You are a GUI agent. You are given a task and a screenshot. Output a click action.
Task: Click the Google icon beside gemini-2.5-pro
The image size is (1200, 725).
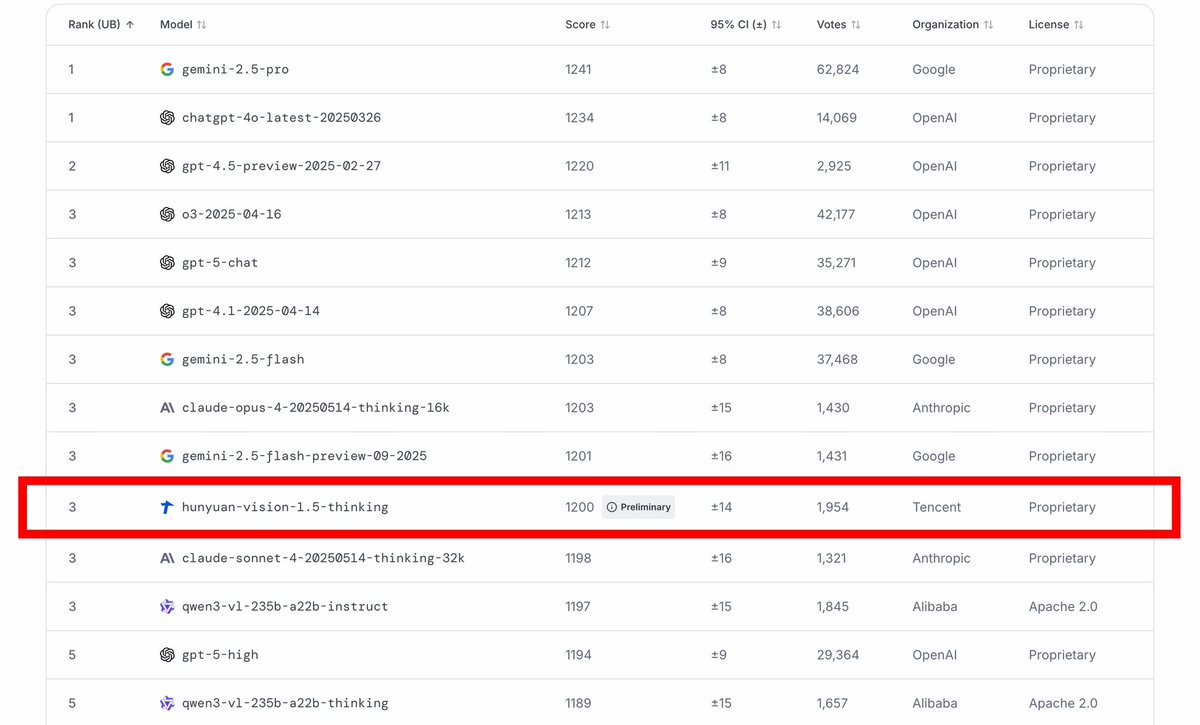coord(167,70)
